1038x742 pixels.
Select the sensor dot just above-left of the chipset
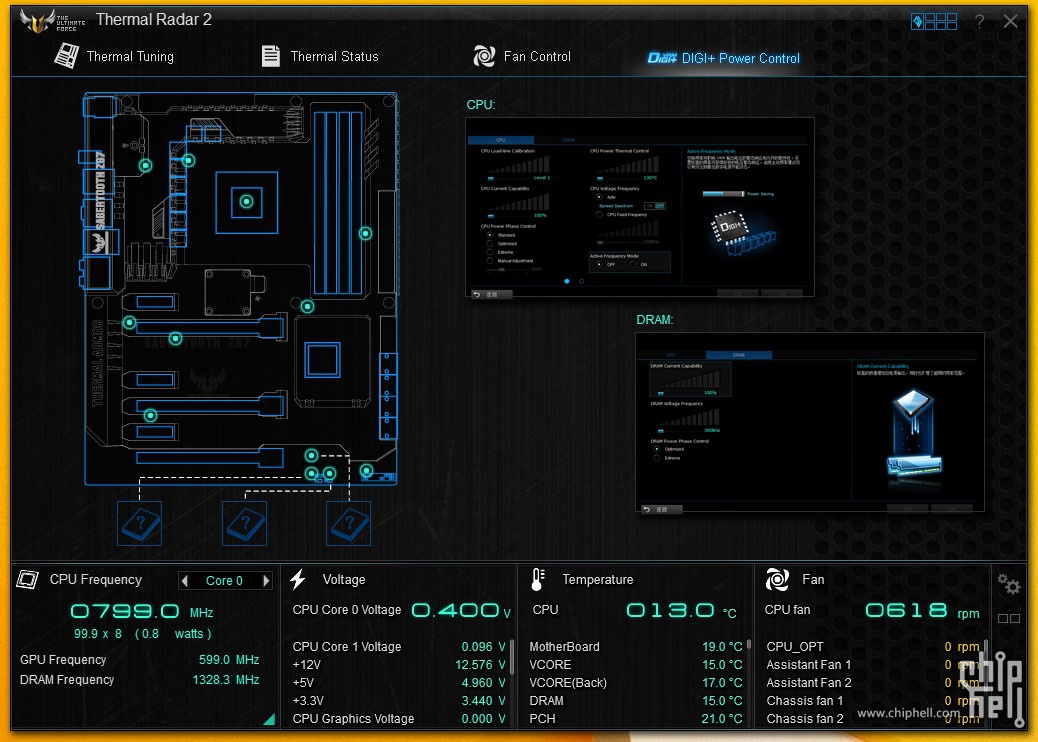(x=307, y=306)
